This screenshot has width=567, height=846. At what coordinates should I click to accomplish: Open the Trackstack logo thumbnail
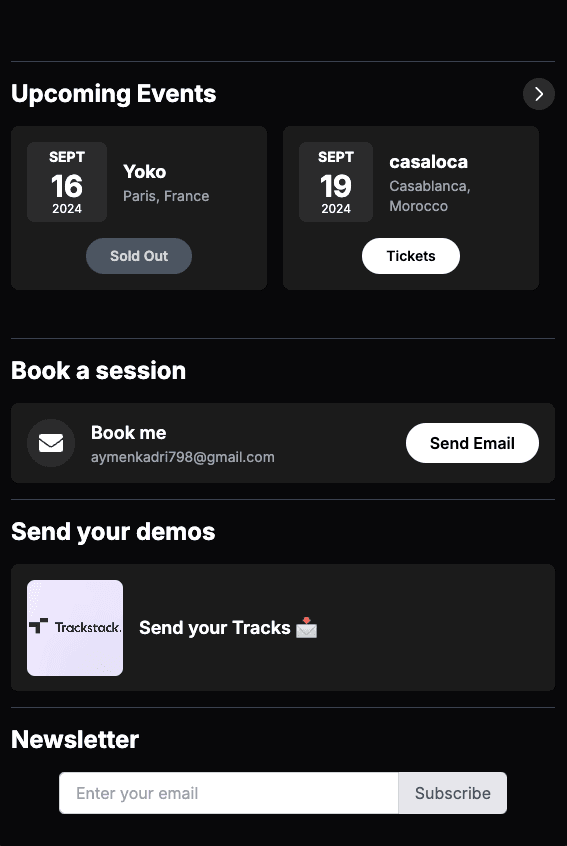point(75,627)
